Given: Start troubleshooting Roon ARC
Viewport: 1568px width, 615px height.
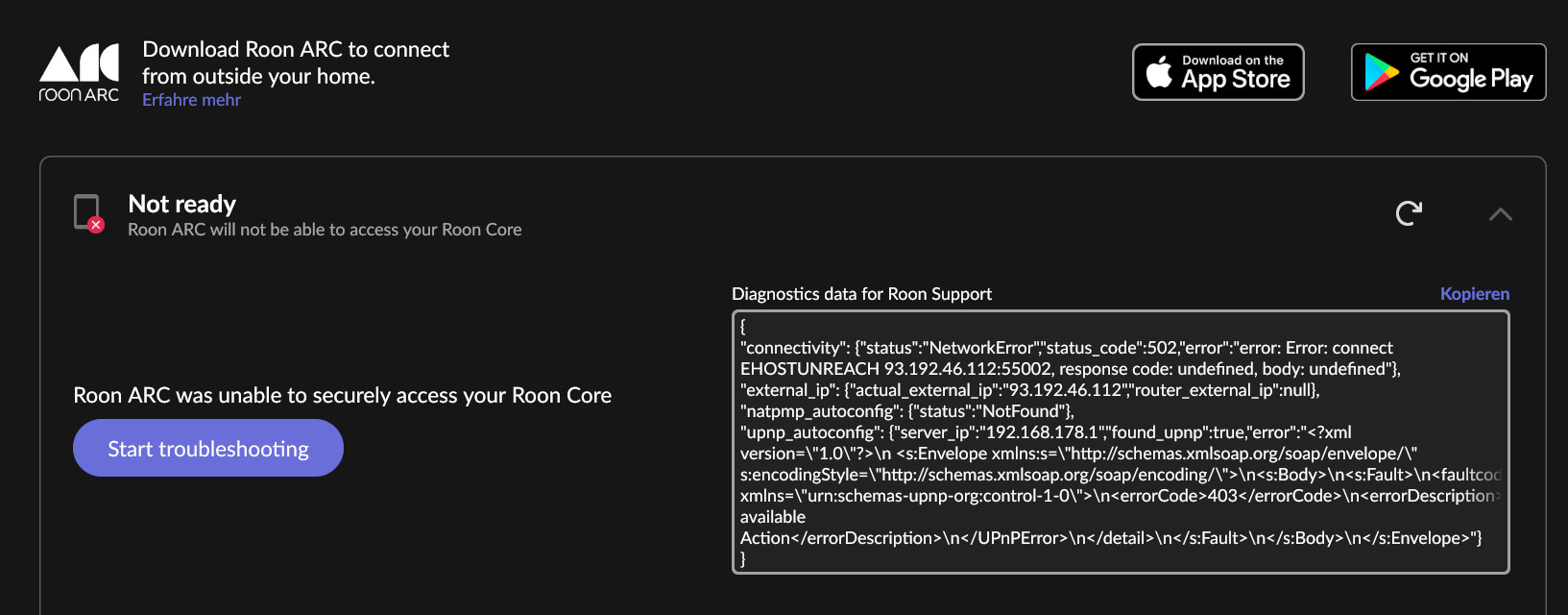Looking at the screenshot, I should (x=208, y=449).
